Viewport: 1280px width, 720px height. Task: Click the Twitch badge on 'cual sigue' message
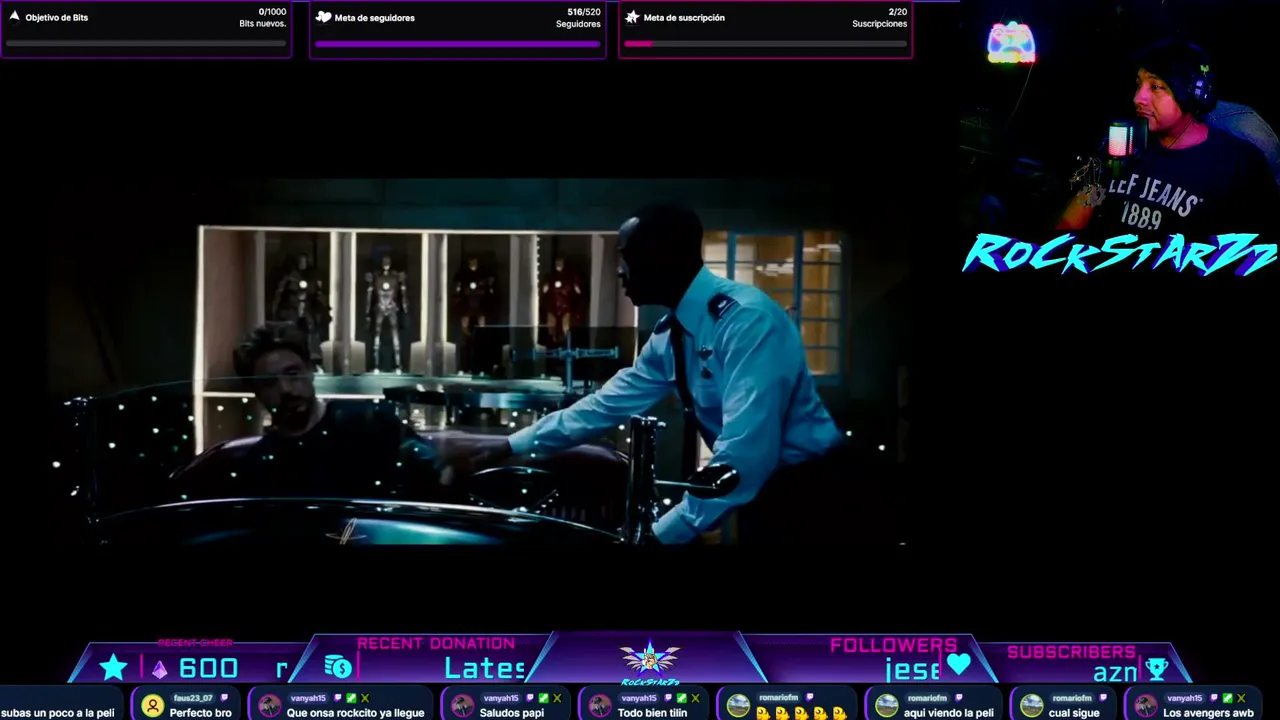1101,698
